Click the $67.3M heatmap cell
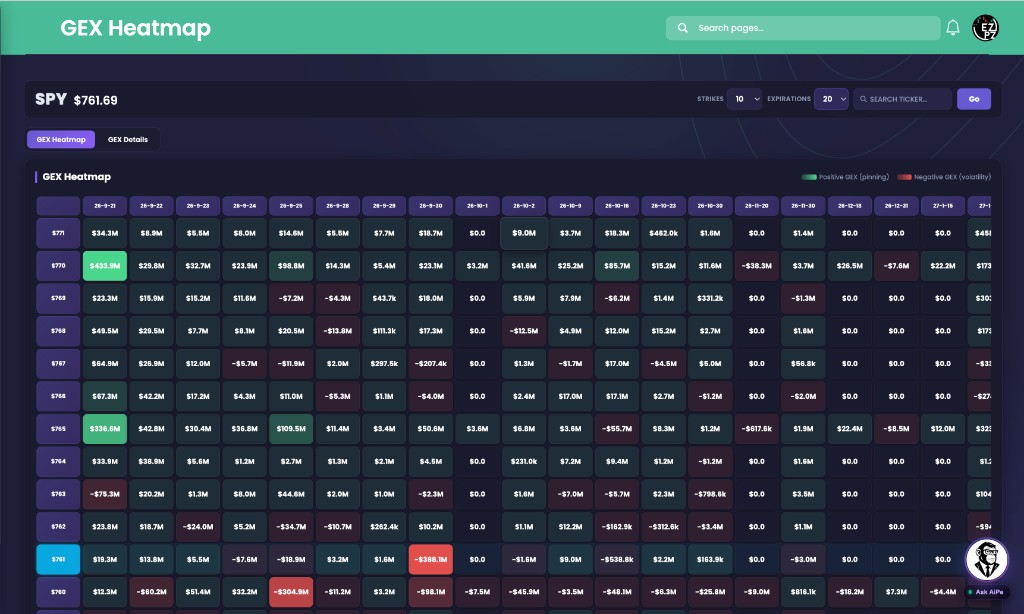 tap(105, 396)
